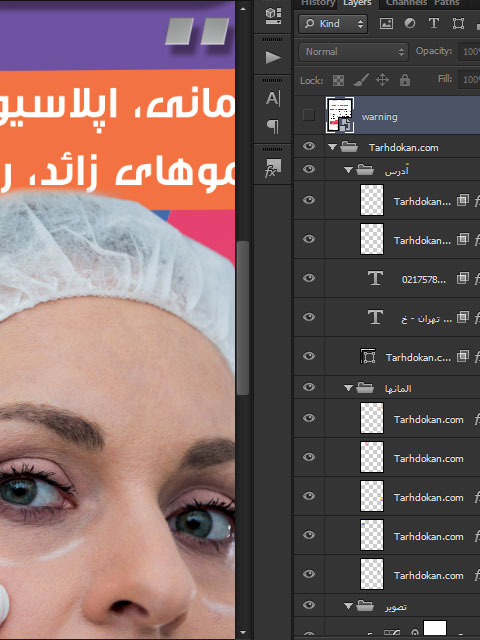Click the آدرس group folder icon
480x640 pixels.
click(x=365, y=169)
